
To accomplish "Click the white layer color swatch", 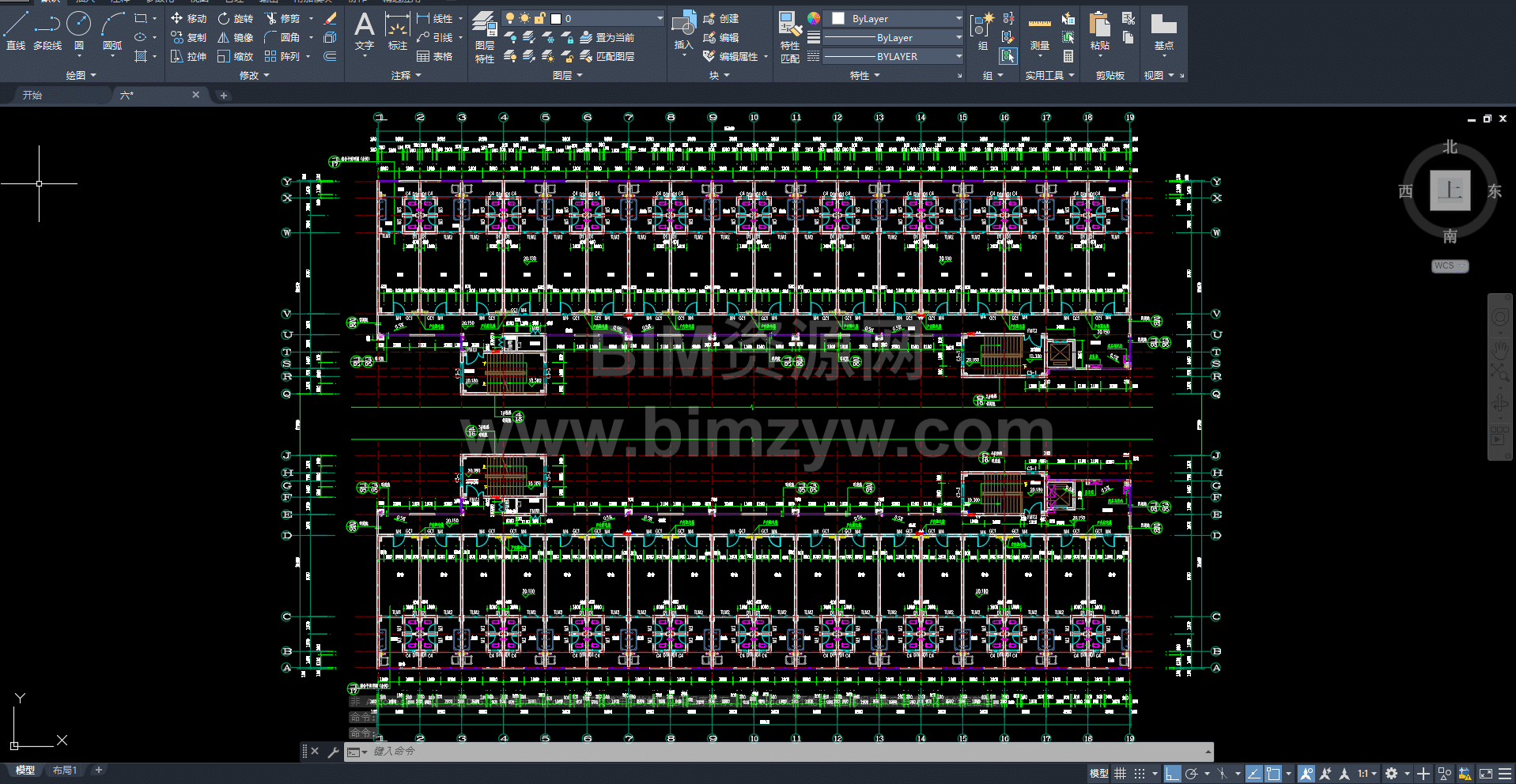I will pyautogui.click(x=556, y=18).
